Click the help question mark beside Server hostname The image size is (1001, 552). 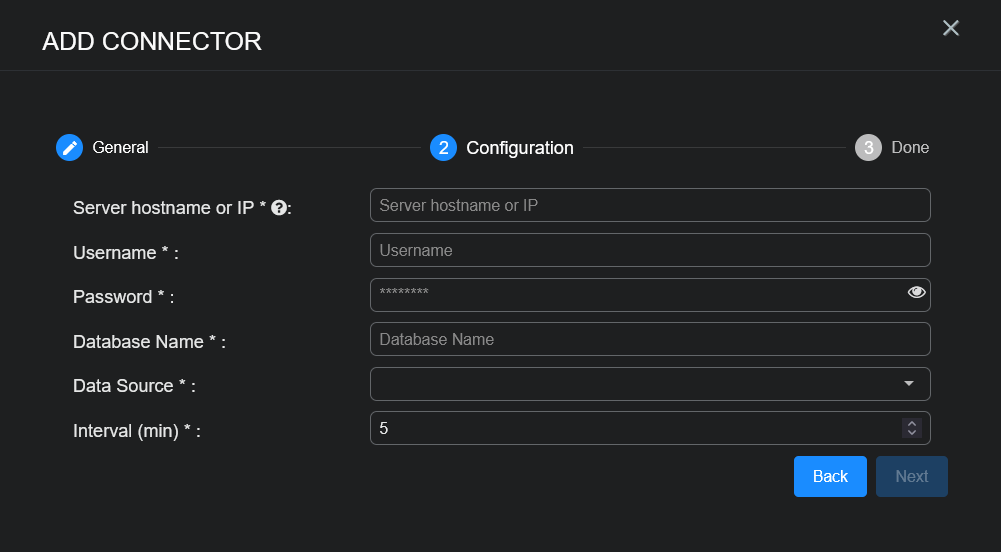tap(279, 208)
